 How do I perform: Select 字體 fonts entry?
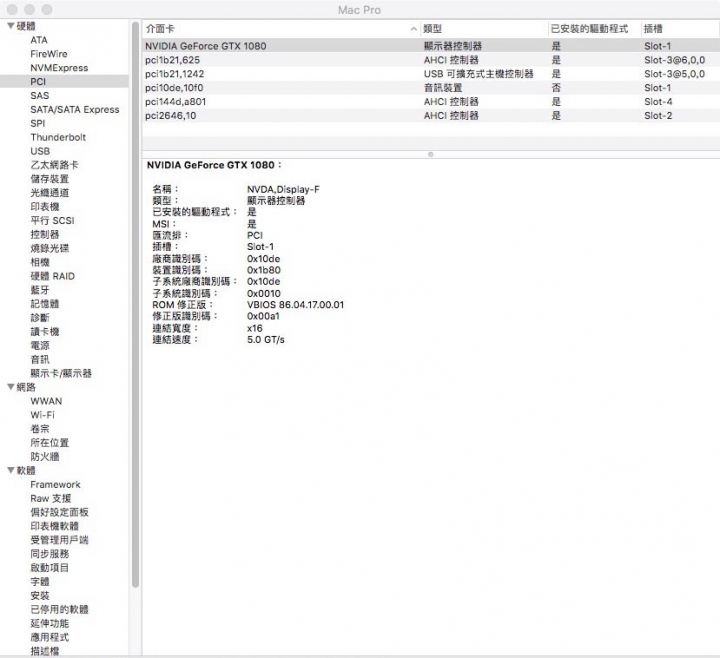[40, 581]
